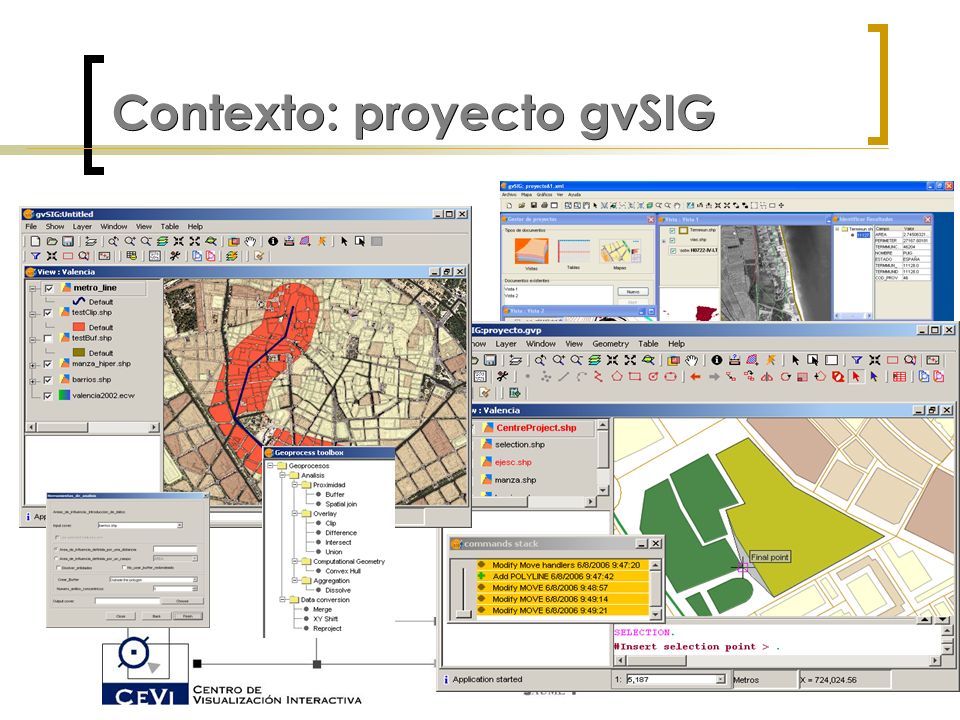Click red undo arrow in proyecto.gvp toolbar
The image size is (960, 720).
(x=695, y=377)
